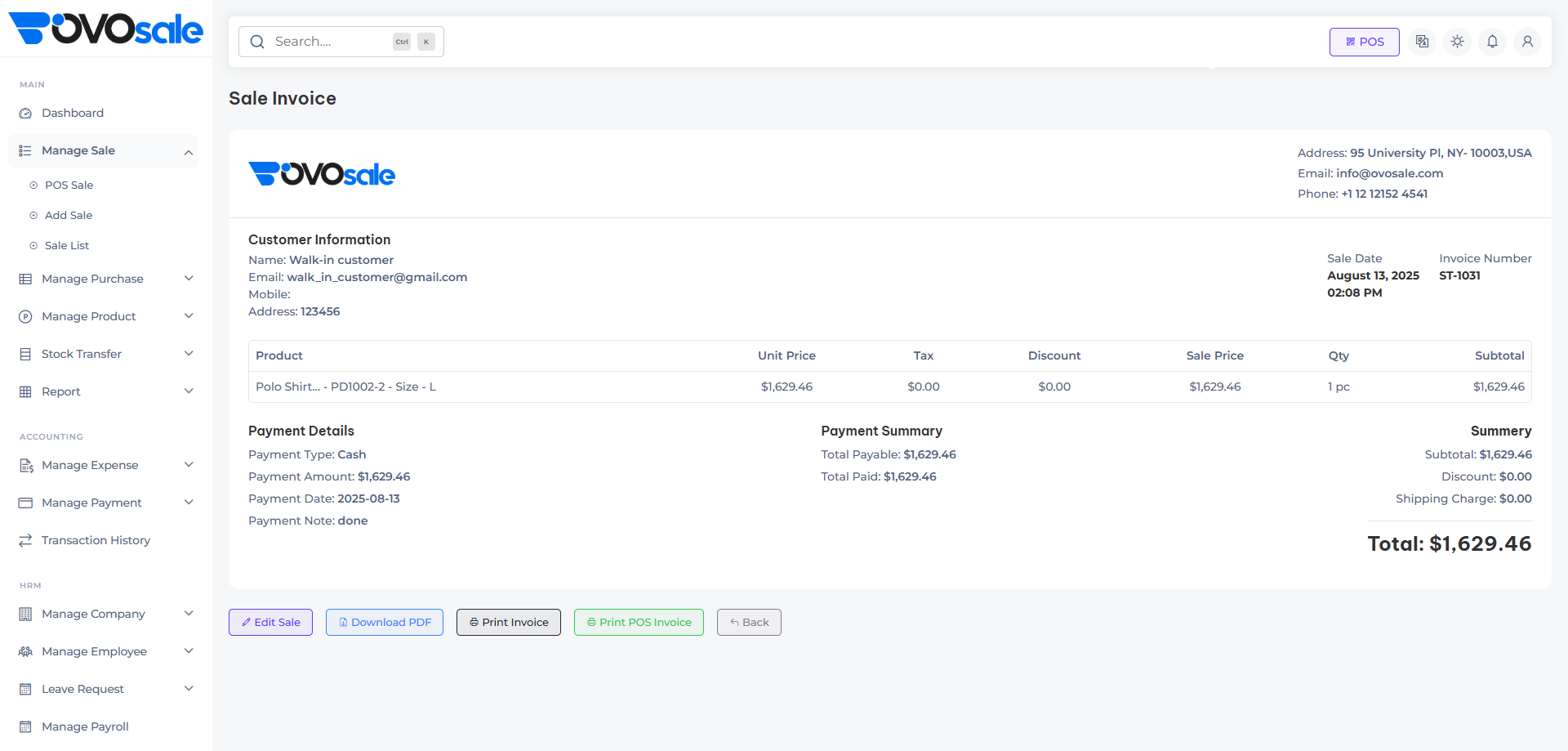The height and width of the screenshot is (751, 1568).
Task: Click the Leave Request calendar icon
Action: pyautogui.click(x=25, y=690)
